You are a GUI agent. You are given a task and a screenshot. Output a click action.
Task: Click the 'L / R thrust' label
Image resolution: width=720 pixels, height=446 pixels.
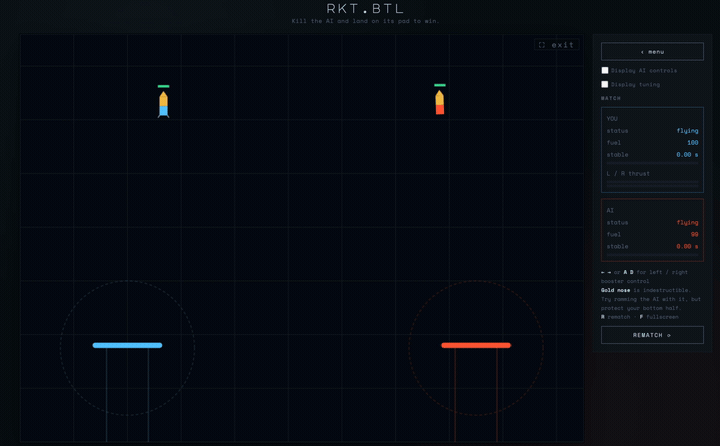pyautogui.click(x=628, y=173)
